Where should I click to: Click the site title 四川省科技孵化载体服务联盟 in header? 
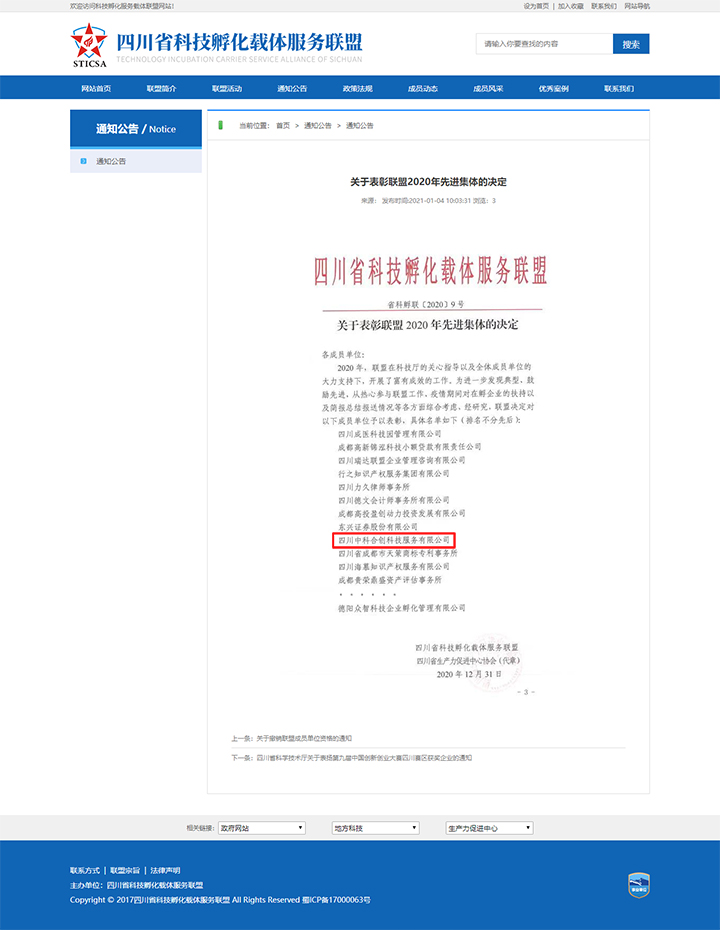coord(239,43)
